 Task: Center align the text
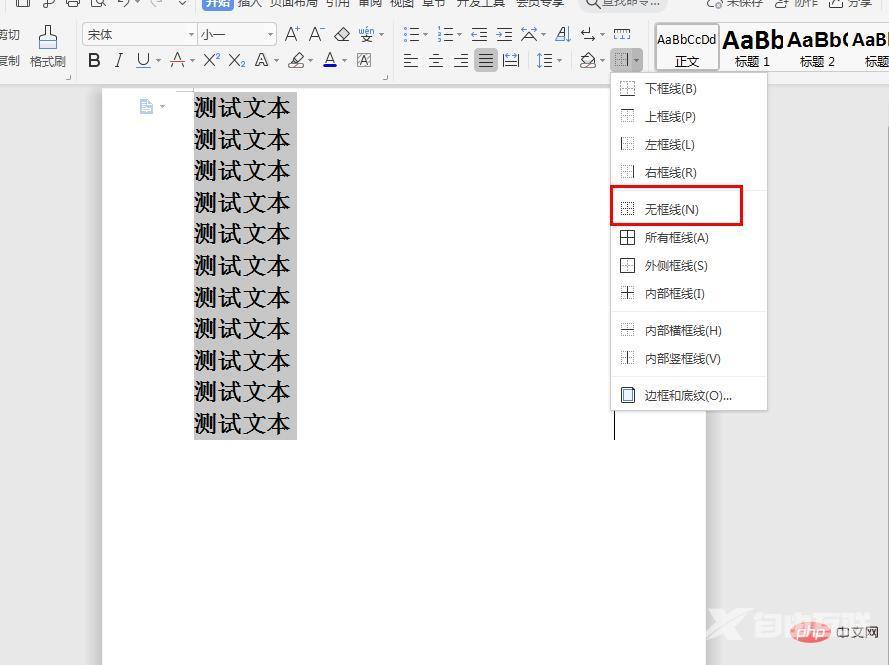click(436, 61)
